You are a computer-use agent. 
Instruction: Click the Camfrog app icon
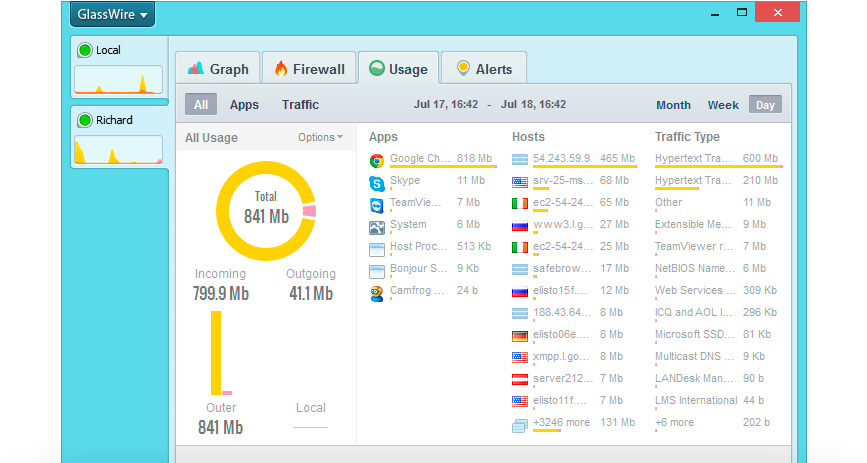click(377, 294)
